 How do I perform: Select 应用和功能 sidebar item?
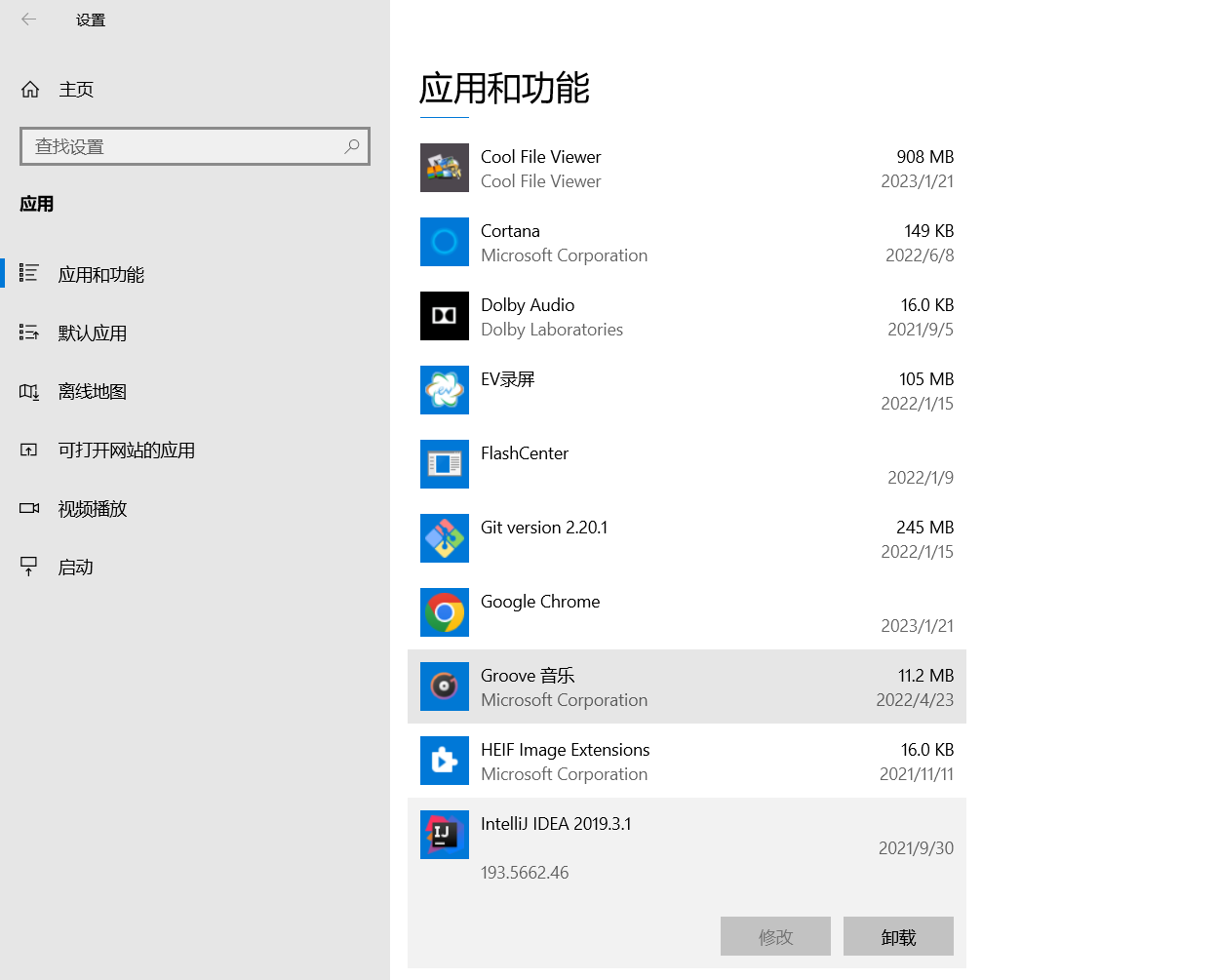[195, 274]
